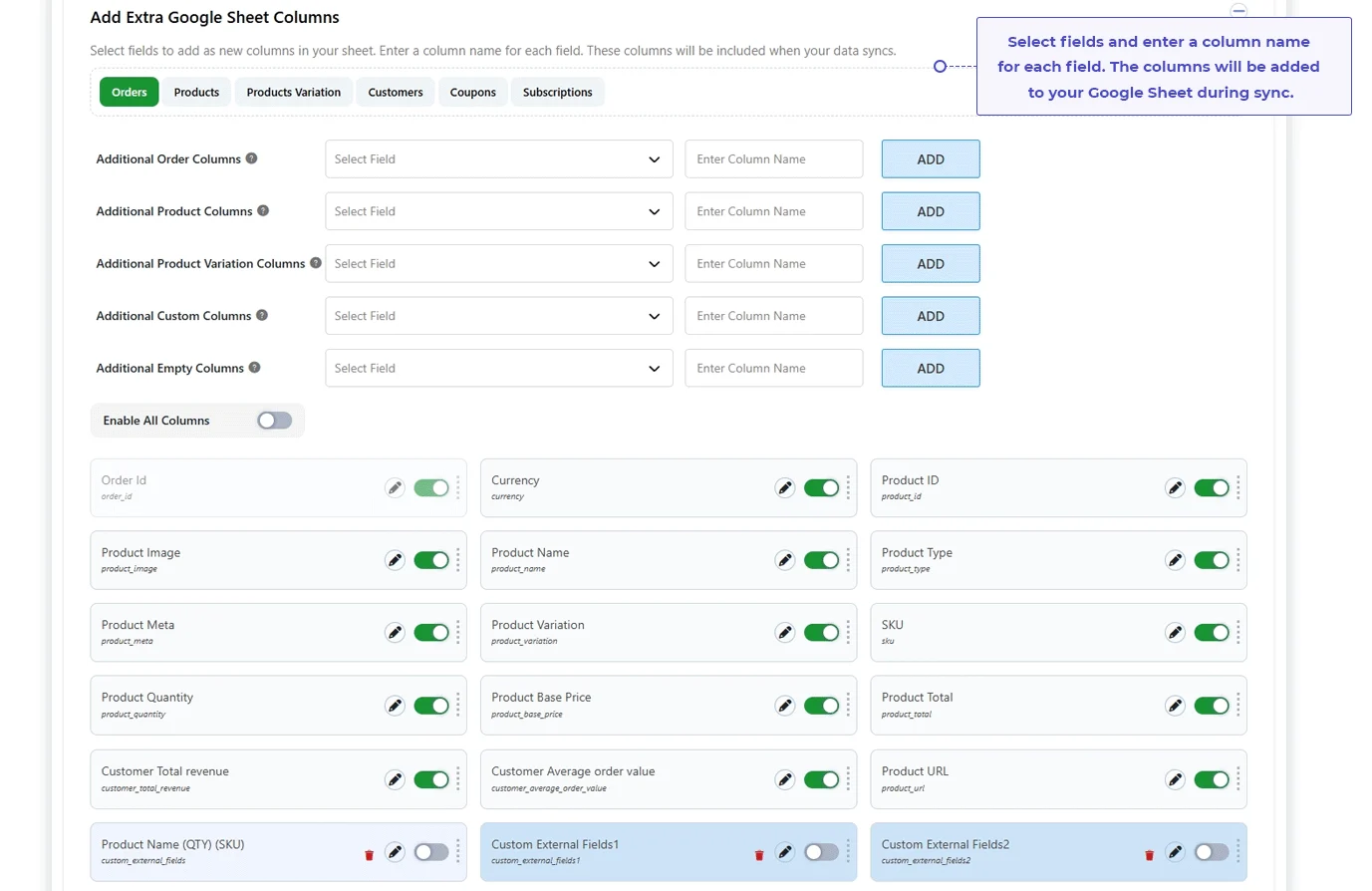Switch to the Products tab

pyautogui.click(x=196, y=93)
